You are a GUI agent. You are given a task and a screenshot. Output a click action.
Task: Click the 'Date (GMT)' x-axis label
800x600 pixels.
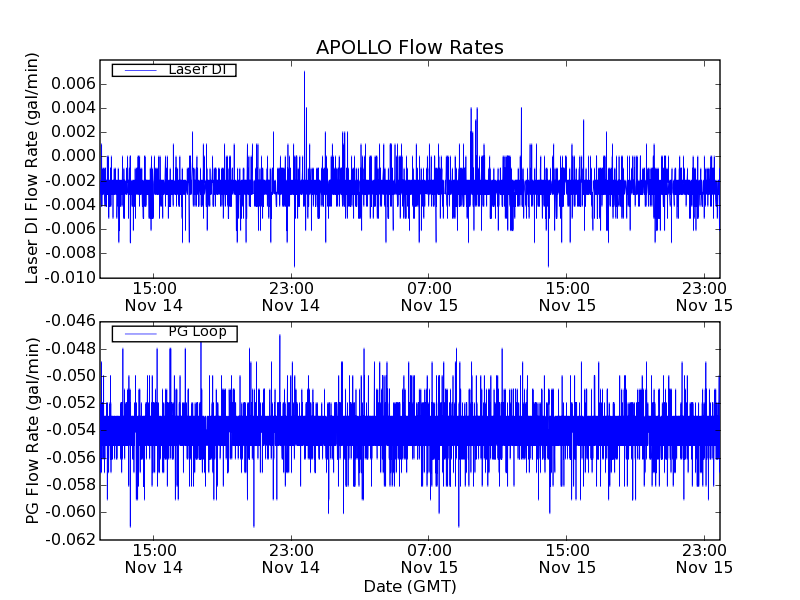point(409,586)
